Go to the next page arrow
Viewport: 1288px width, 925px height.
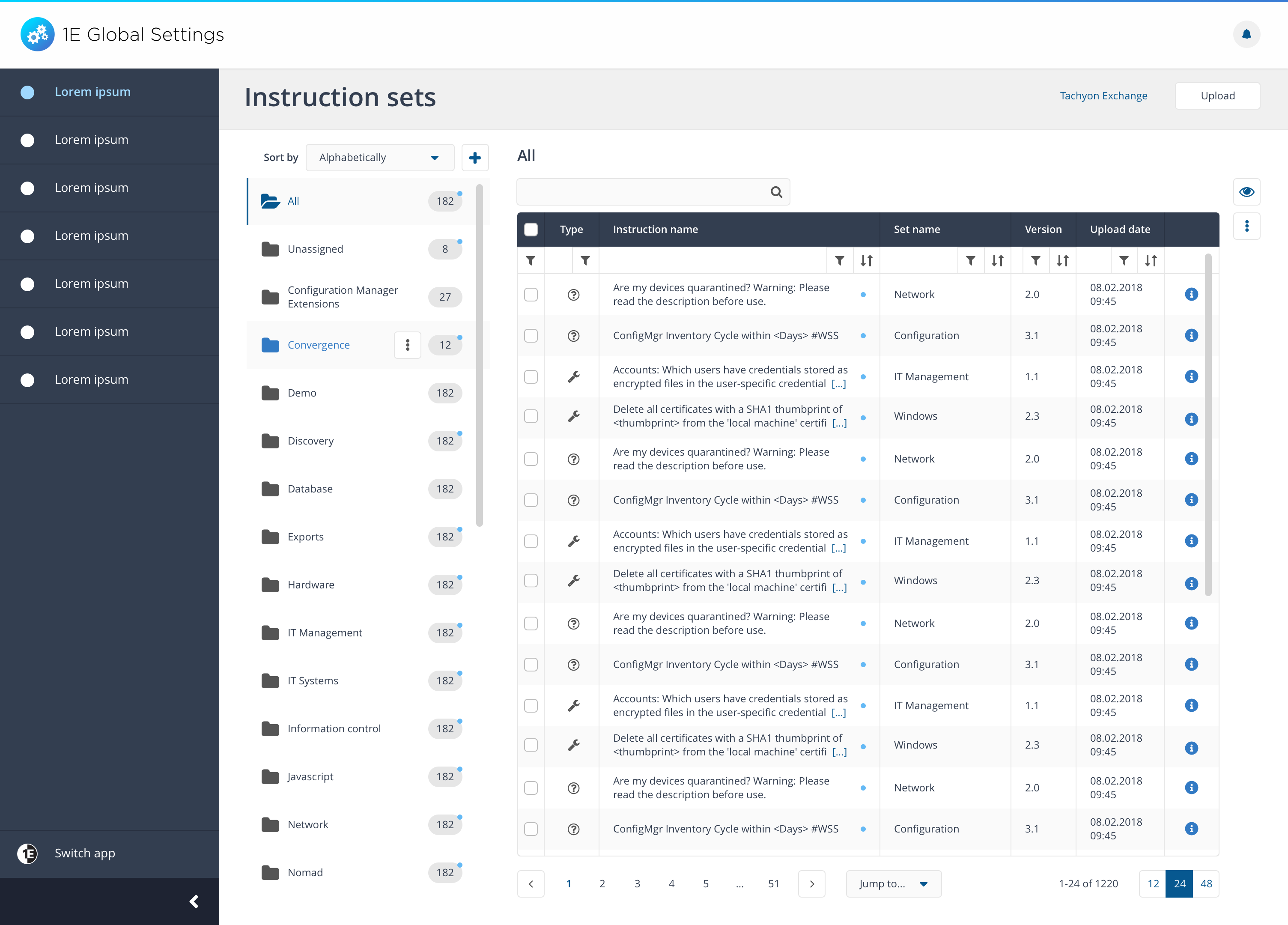tap(811, 883)
